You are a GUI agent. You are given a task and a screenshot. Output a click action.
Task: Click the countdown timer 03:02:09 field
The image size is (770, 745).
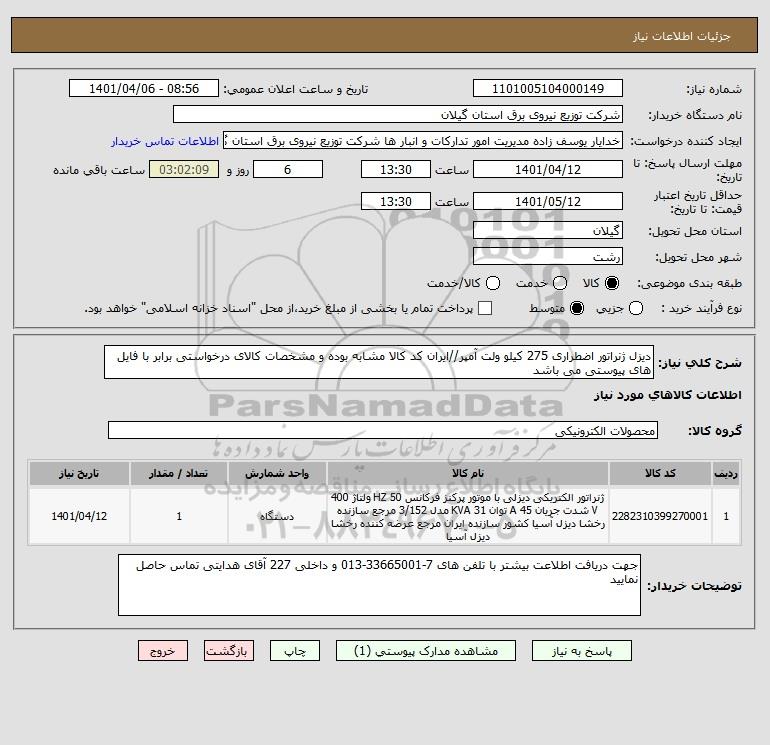184,170
